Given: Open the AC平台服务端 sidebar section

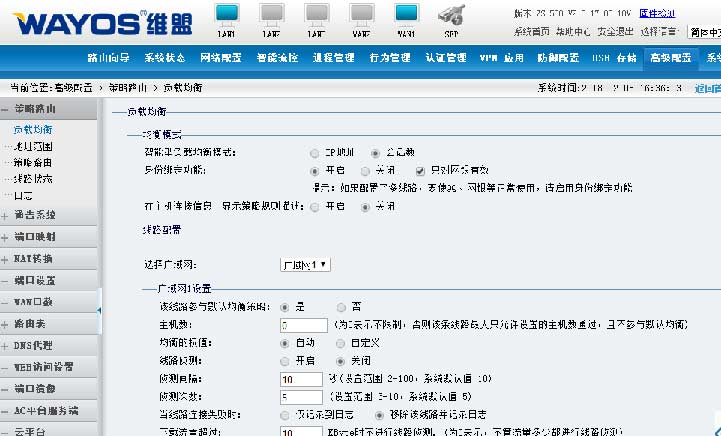Looking at the screenshot, I should [48, 410].
